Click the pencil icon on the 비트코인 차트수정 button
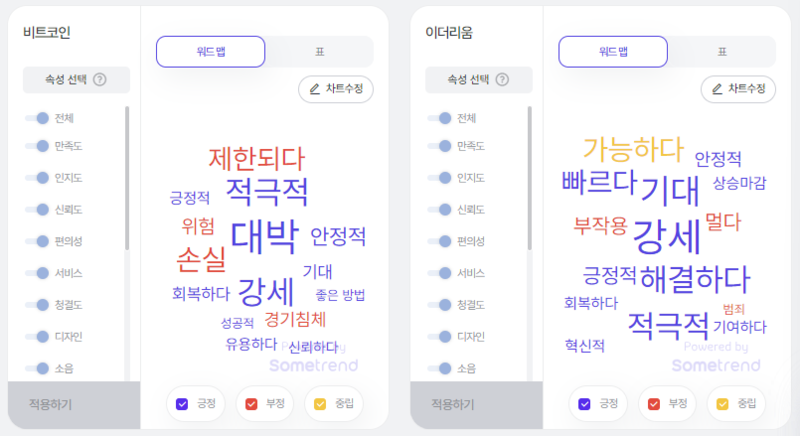This screenshot has height=436, width=800. [x=315, y=89]
